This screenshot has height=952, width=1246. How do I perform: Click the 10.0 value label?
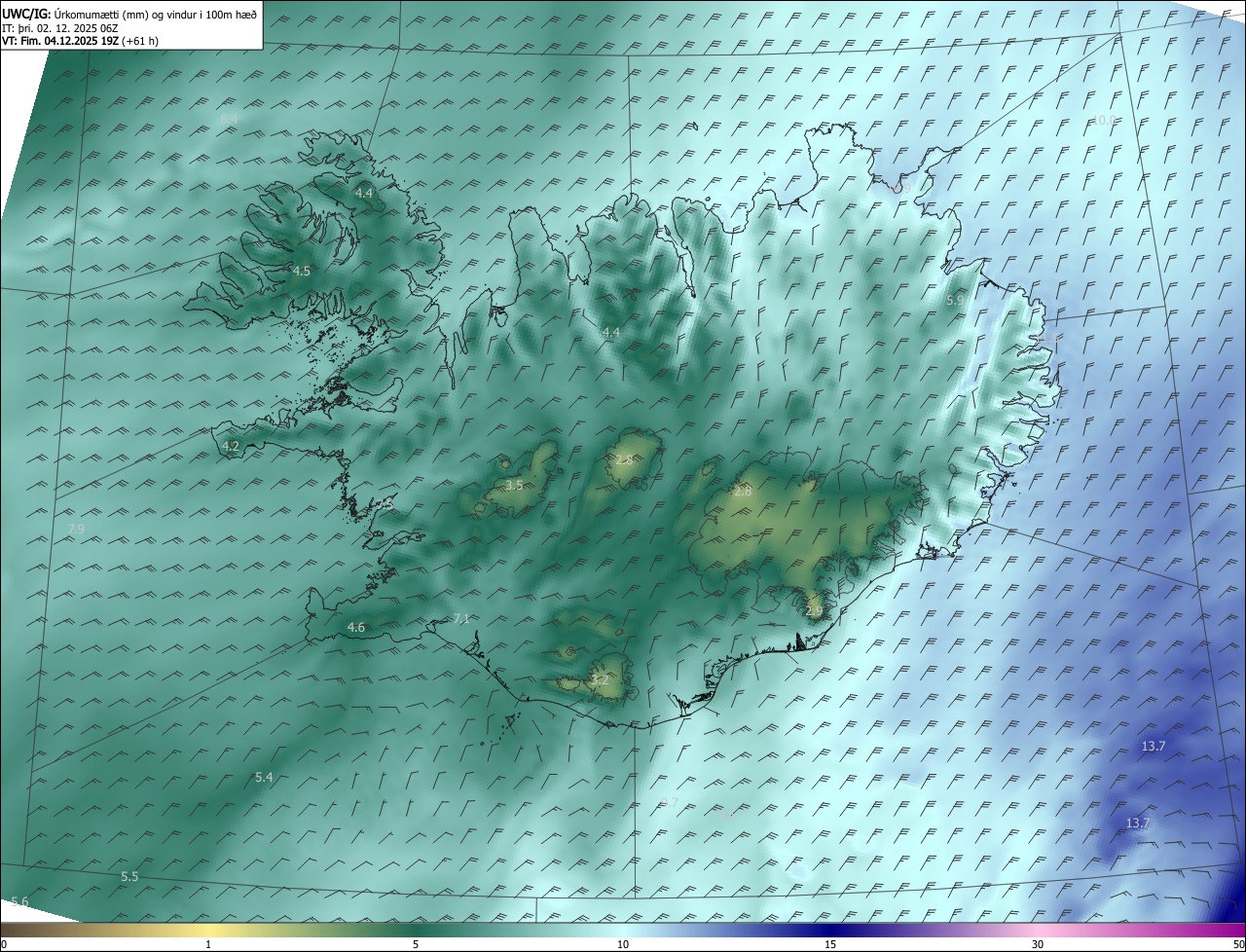click(1103, 121)
